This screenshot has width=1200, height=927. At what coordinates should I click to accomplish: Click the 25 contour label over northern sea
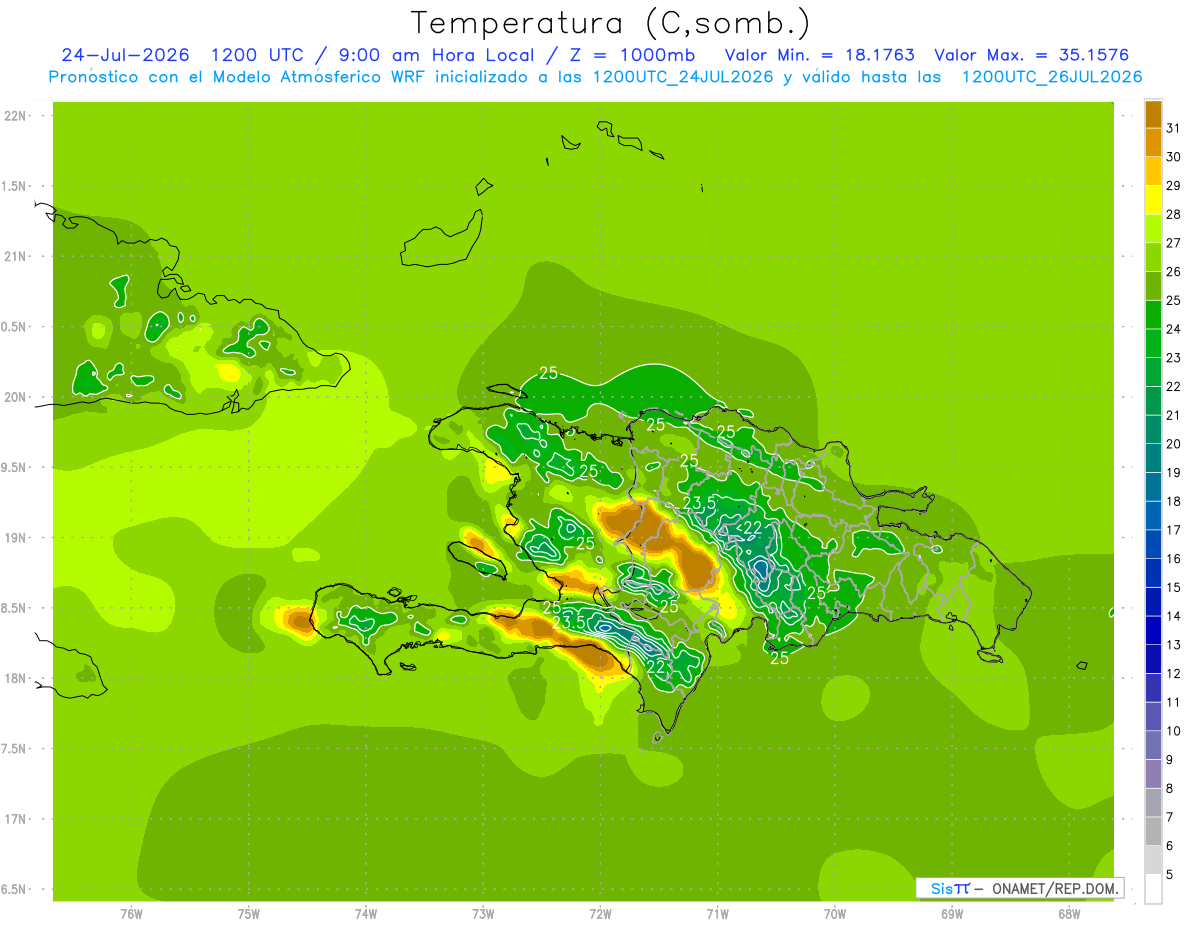point(548,373)
